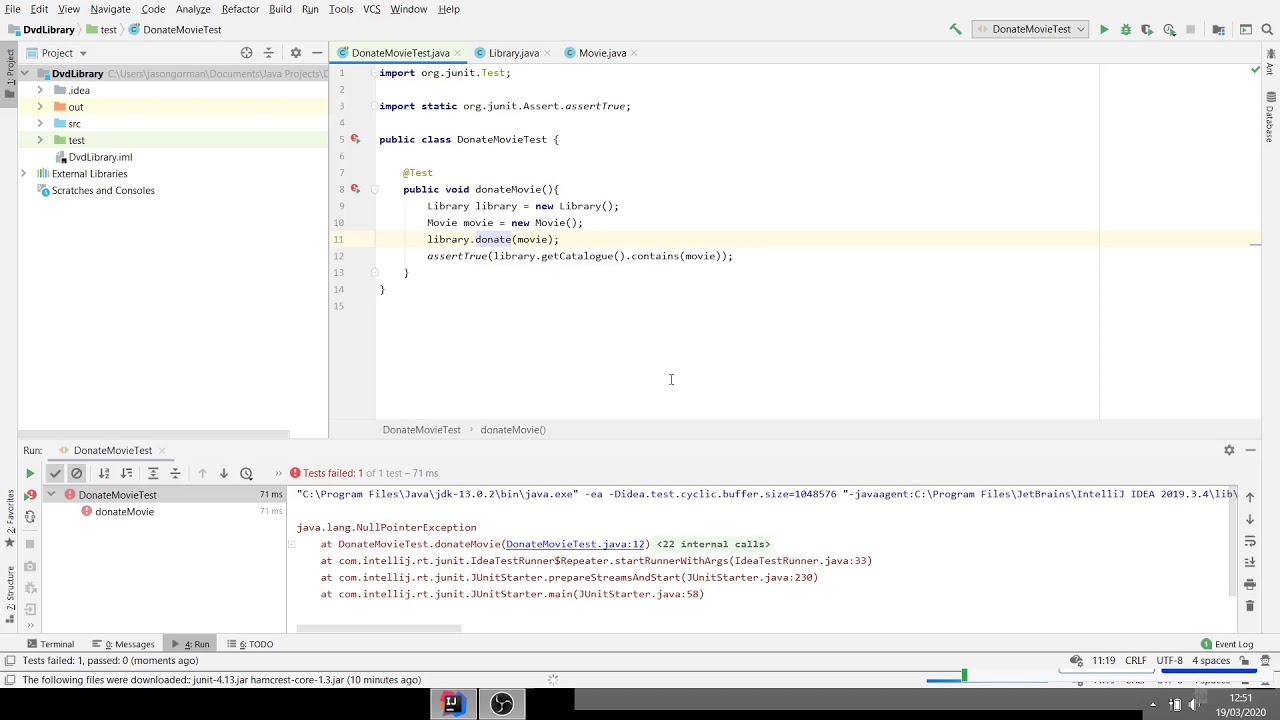This screenshot has height=720, width=1280.
Task: Open the Refactor menu
Action: [x=240, y=9]
